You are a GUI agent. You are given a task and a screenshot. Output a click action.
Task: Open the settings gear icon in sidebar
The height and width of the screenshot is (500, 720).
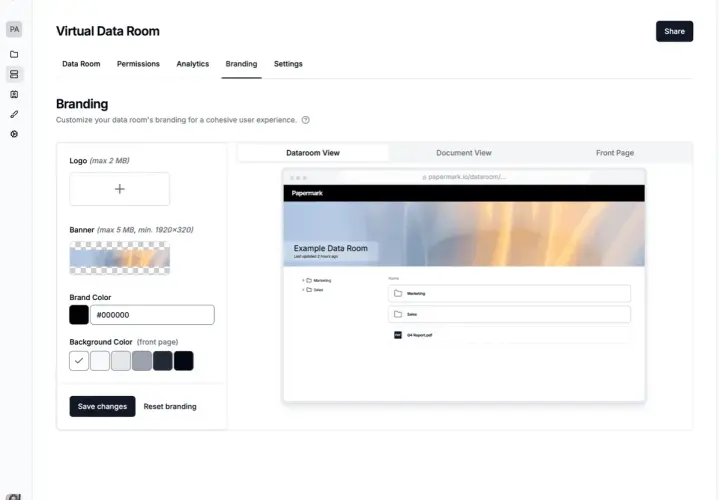click(x=14, y=134)
